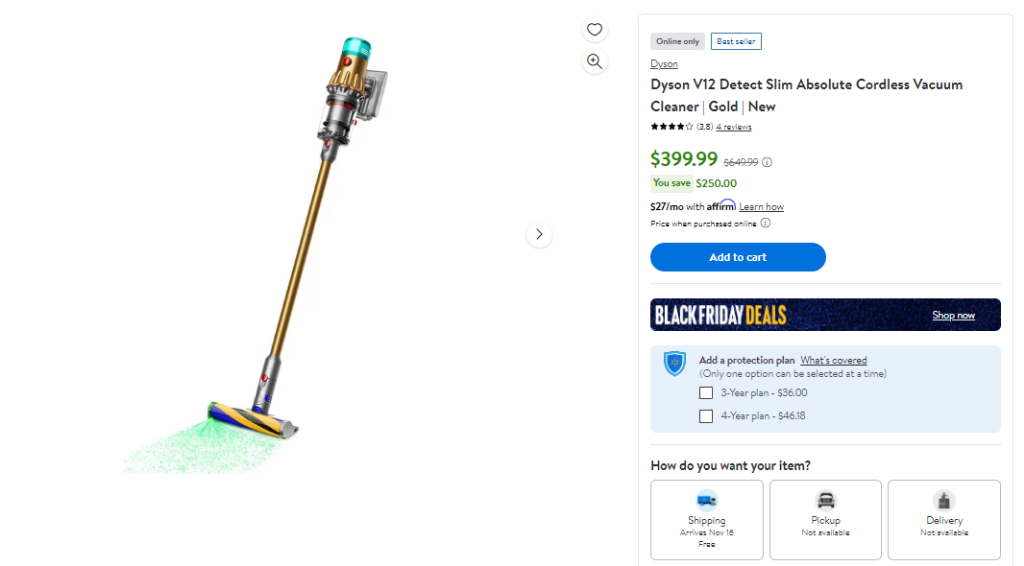
Task: Open image zoom magnifier icon
Action: point(594,61)
